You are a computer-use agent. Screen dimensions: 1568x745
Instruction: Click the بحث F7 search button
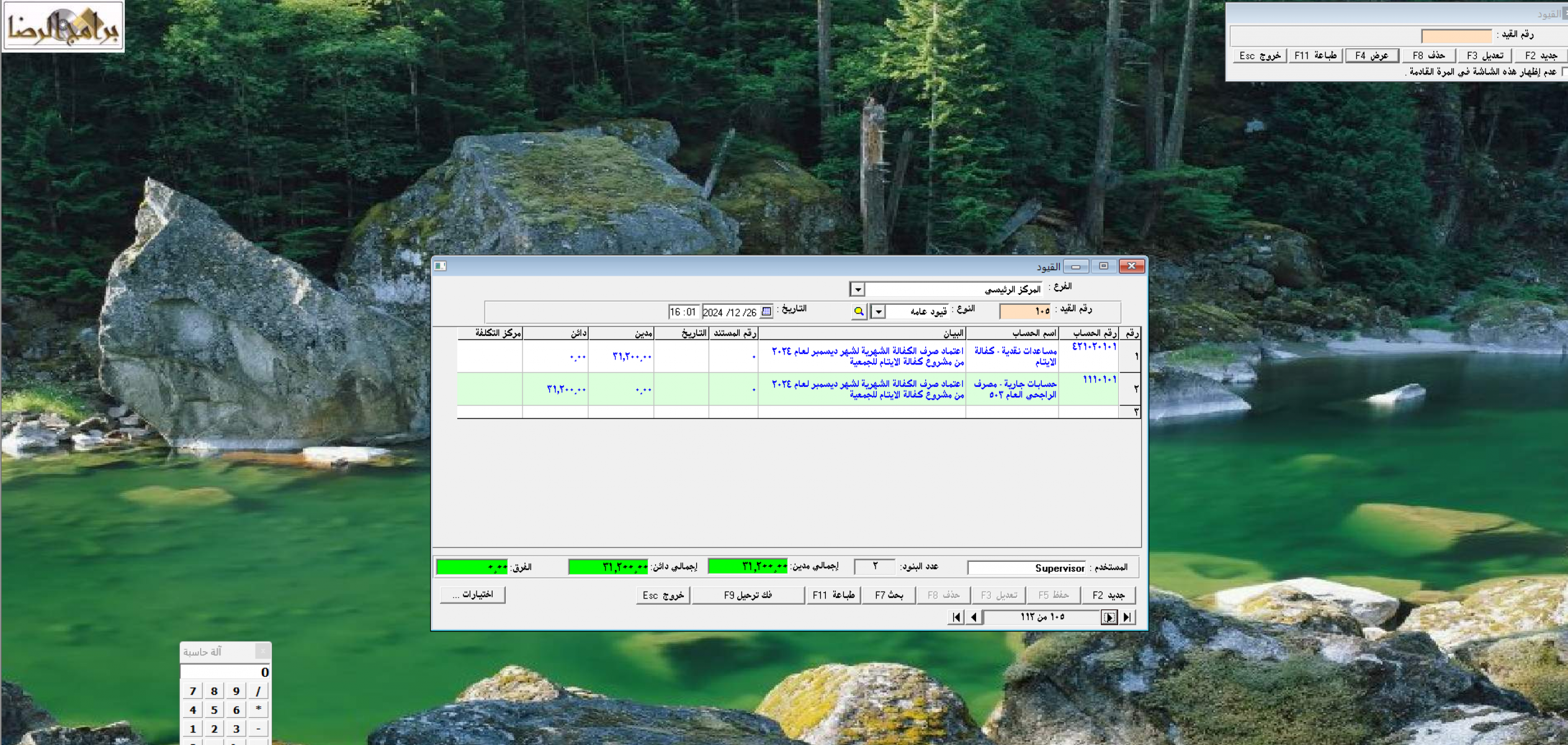[889, 595]
